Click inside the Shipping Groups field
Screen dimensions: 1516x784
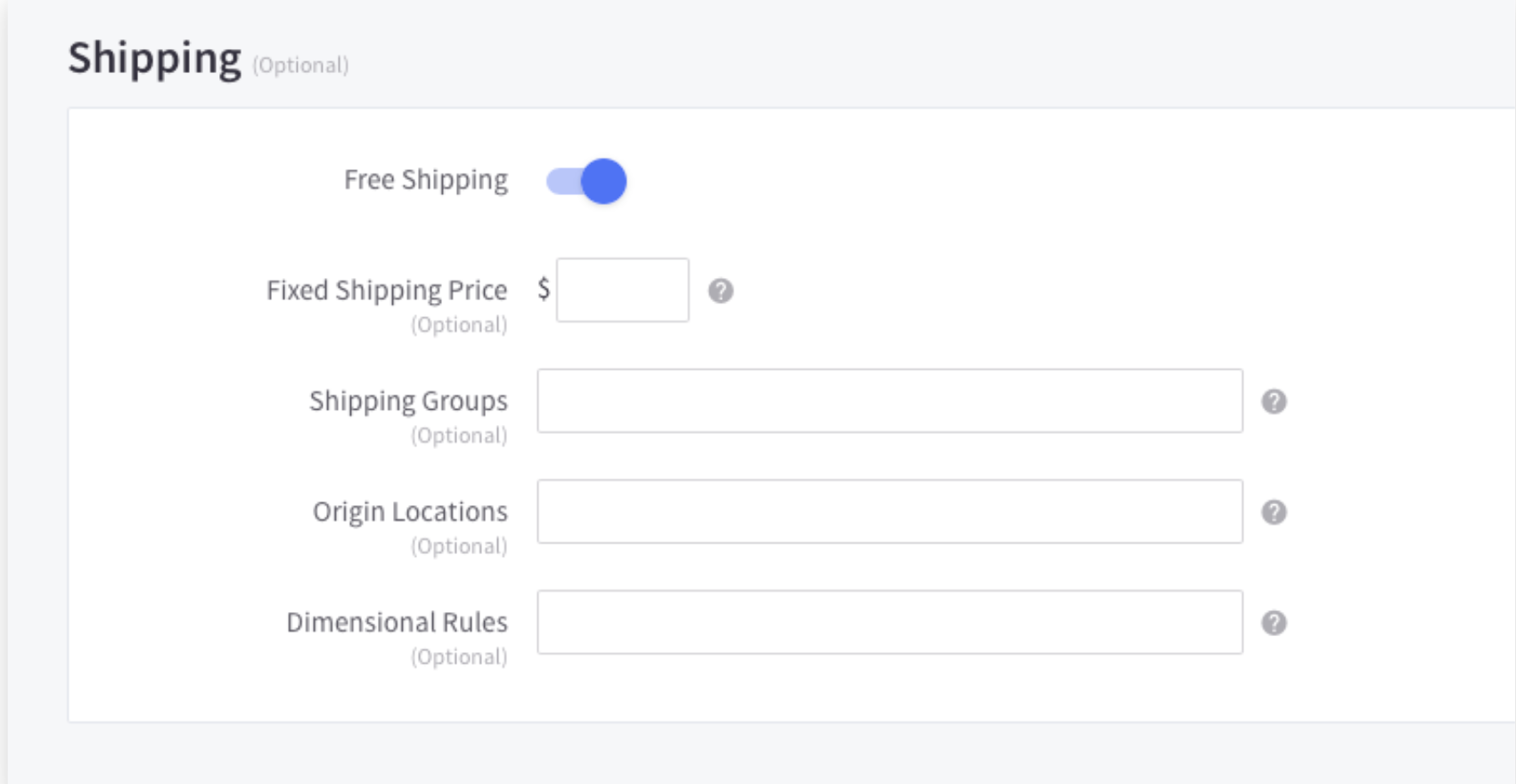[889, 401]
